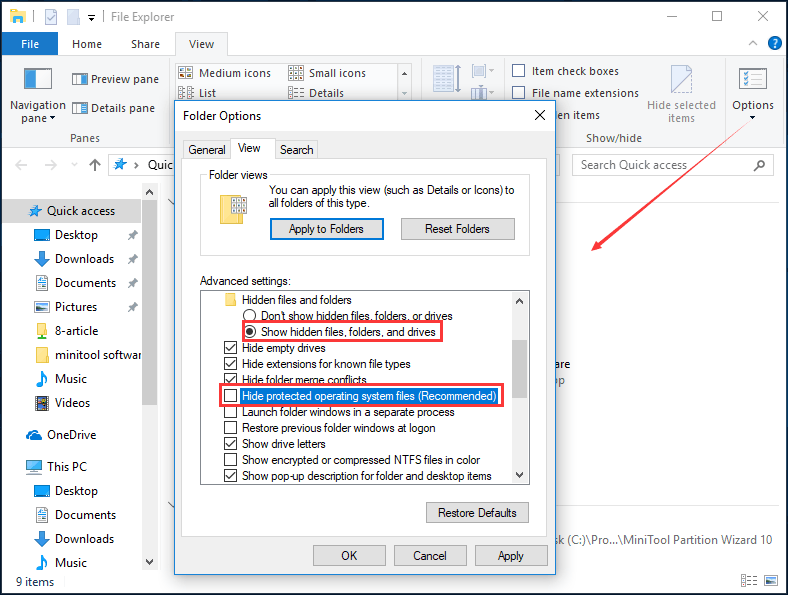Toggle the Details pane button
788x595 pixels.
click(113, 108)
